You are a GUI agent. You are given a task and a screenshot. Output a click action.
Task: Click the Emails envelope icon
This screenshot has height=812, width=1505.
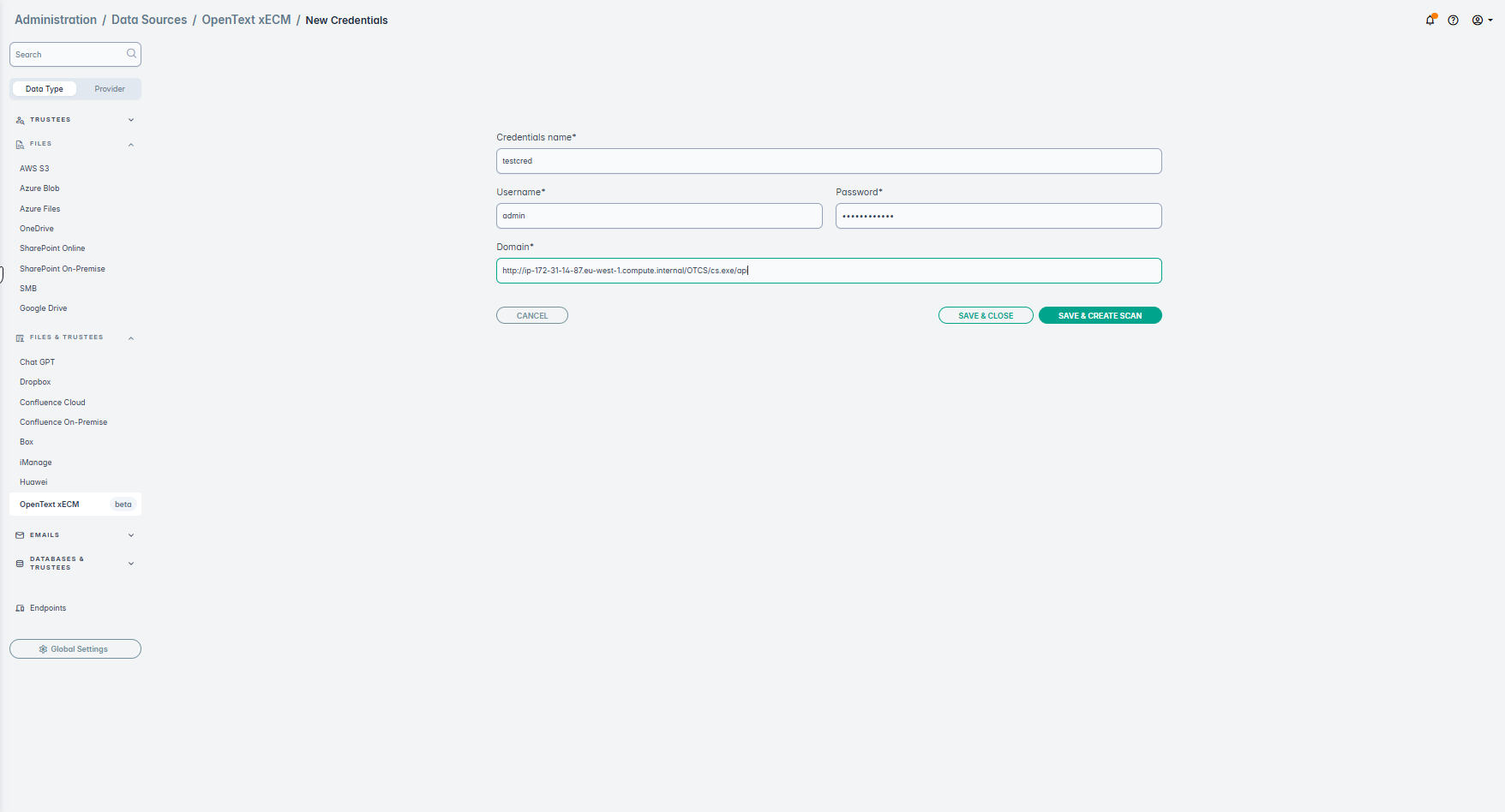20,535
